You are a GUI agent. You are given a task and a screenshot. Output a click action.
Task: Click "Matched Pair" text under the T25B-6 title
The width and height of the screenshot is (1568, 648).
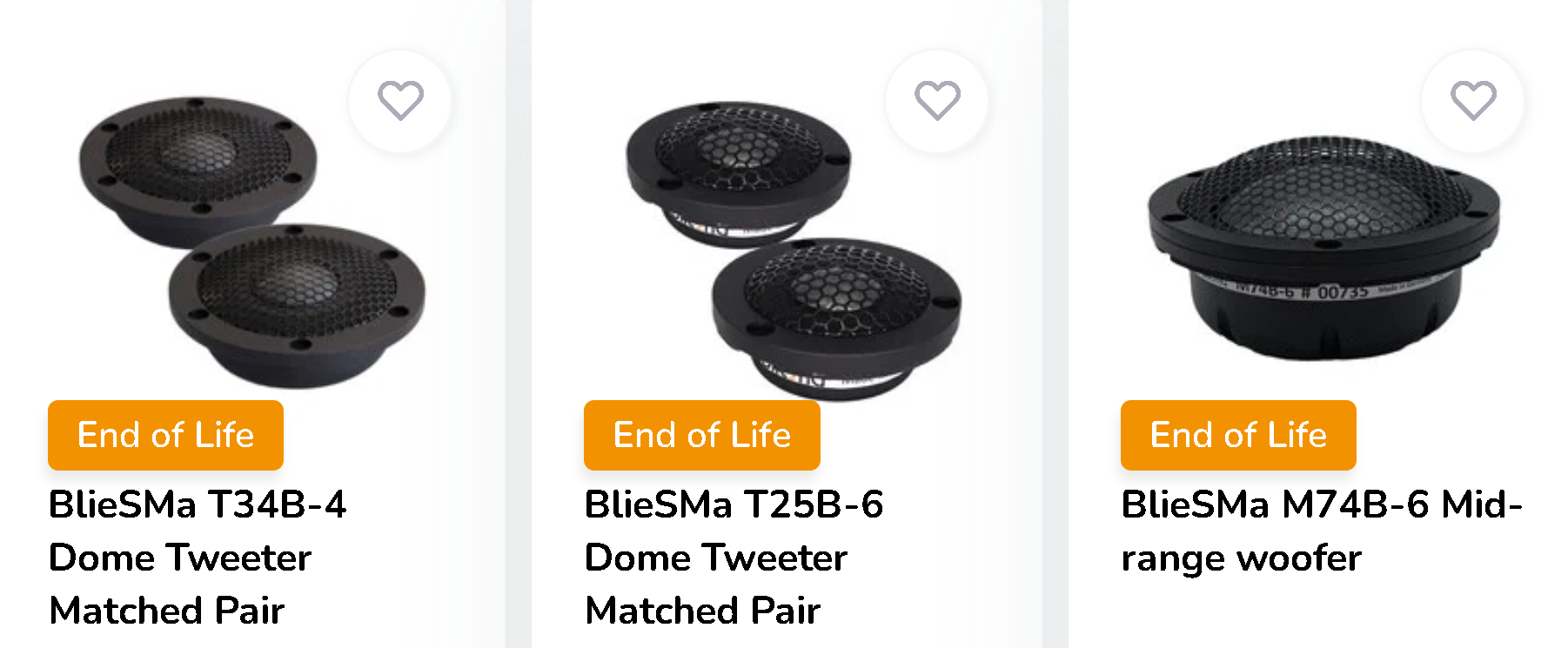click(x=703, y=611)
